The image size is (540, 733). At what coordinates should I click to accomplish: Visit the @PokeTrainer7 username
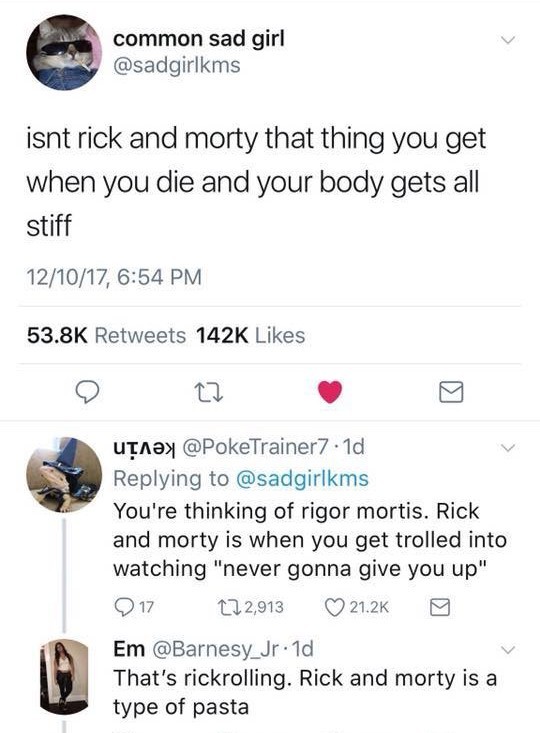pos(256,447)
